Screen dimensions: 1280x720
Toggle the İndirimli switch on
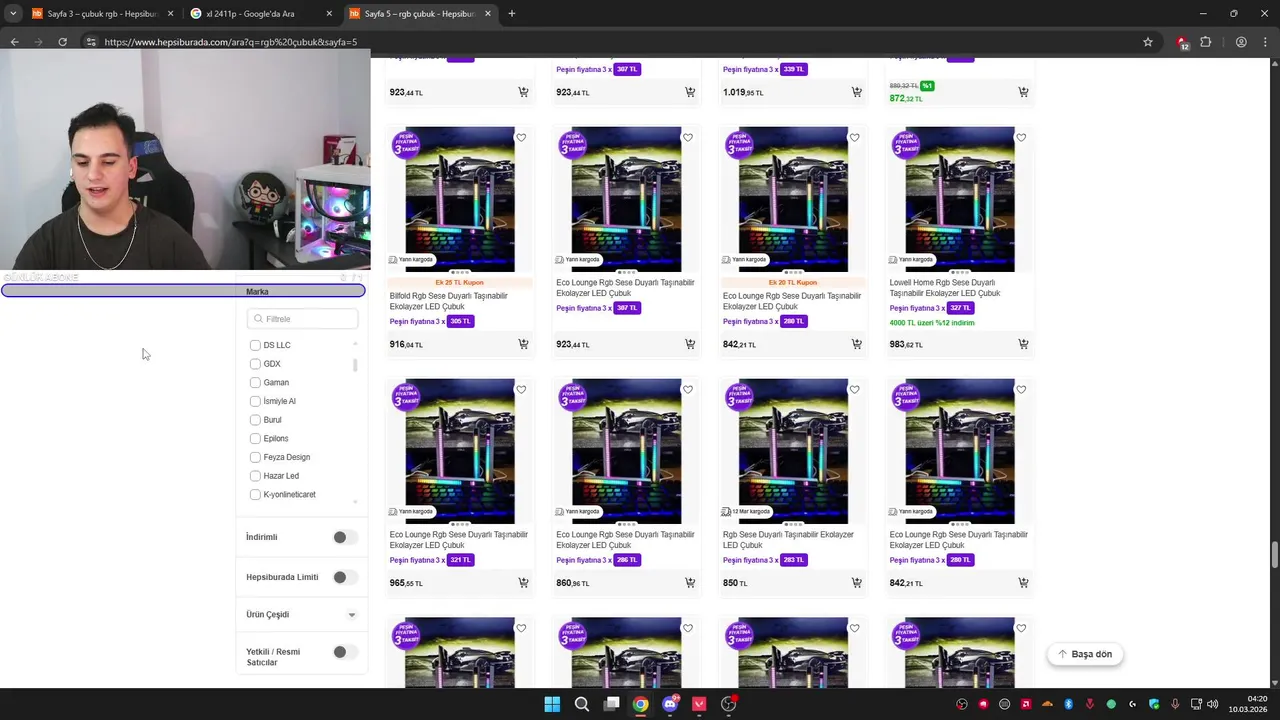tap(345, 537)
